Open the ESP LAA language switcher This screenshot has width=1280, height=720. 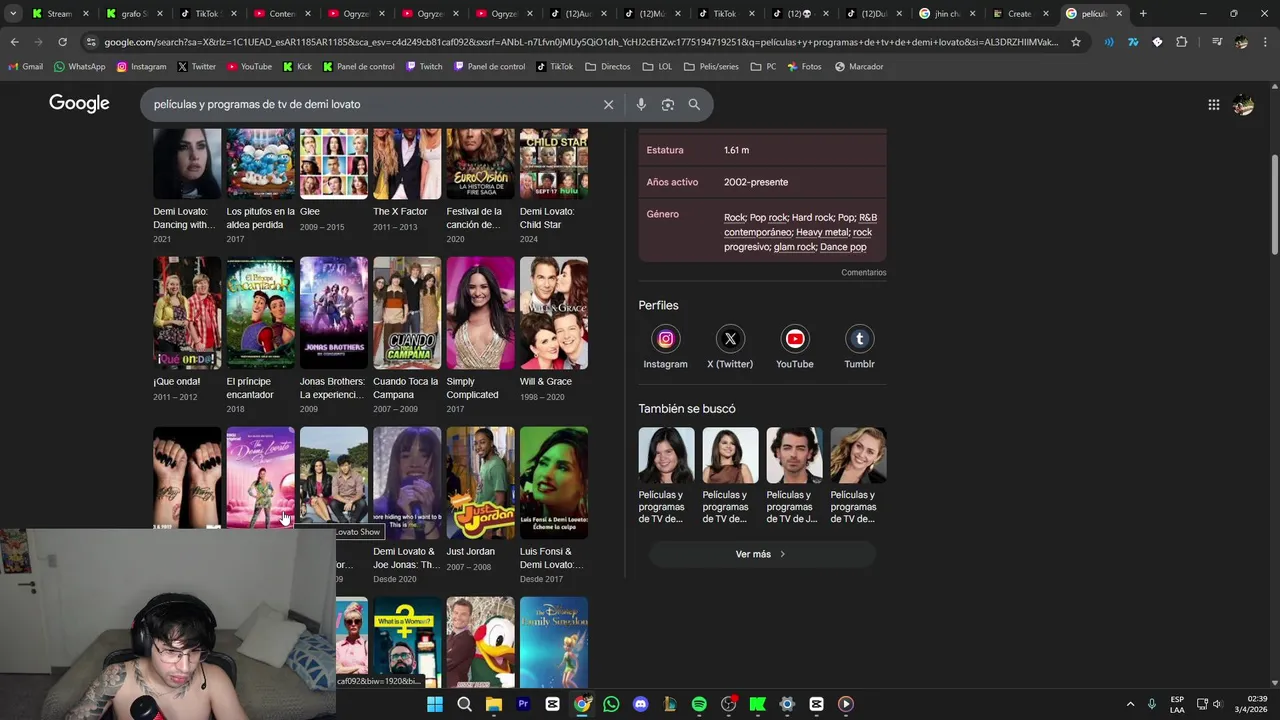(1177, 704)
